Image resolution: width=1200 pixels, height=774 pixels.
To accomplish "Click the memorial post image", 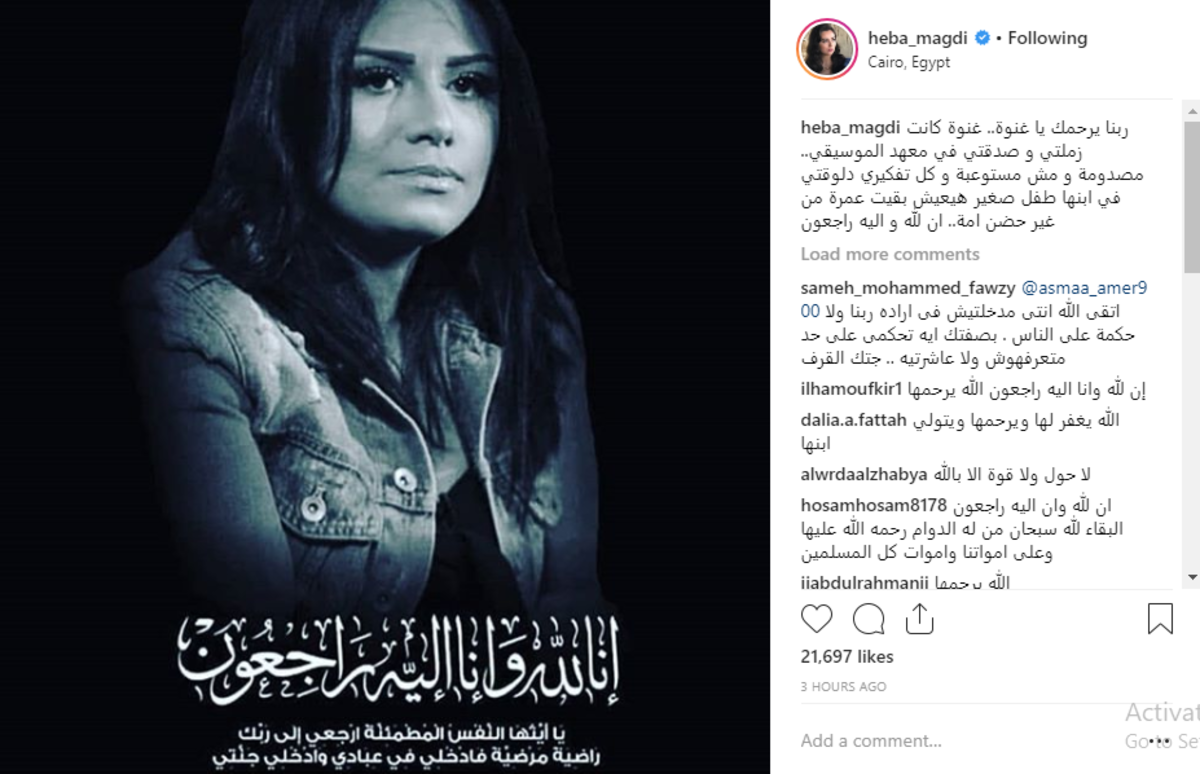I will (x=385, y=387).
